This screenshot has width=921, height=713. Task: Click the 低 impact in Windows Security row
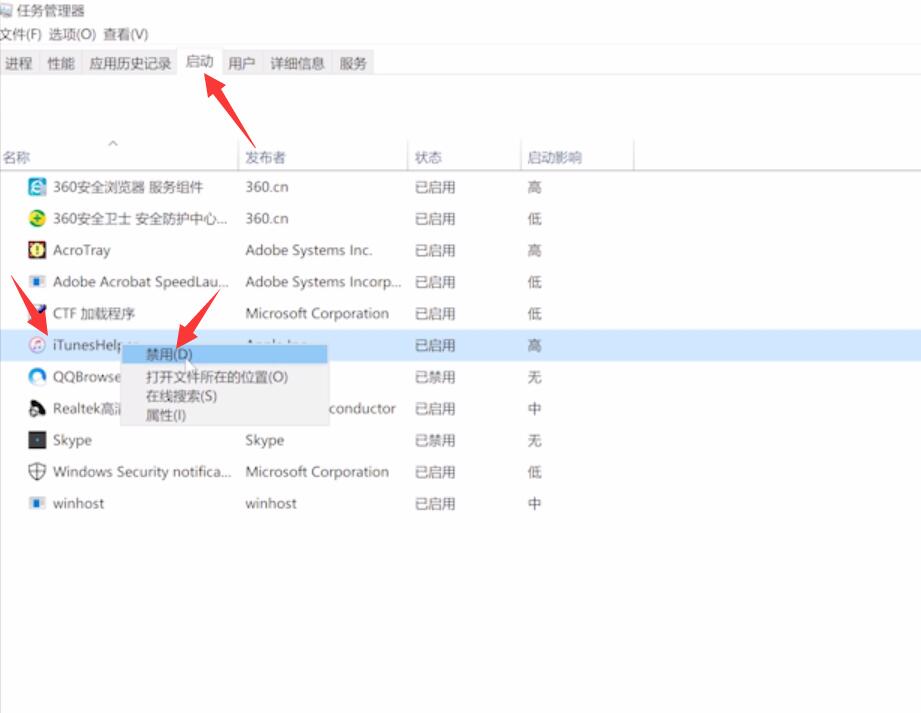point(535,472)
